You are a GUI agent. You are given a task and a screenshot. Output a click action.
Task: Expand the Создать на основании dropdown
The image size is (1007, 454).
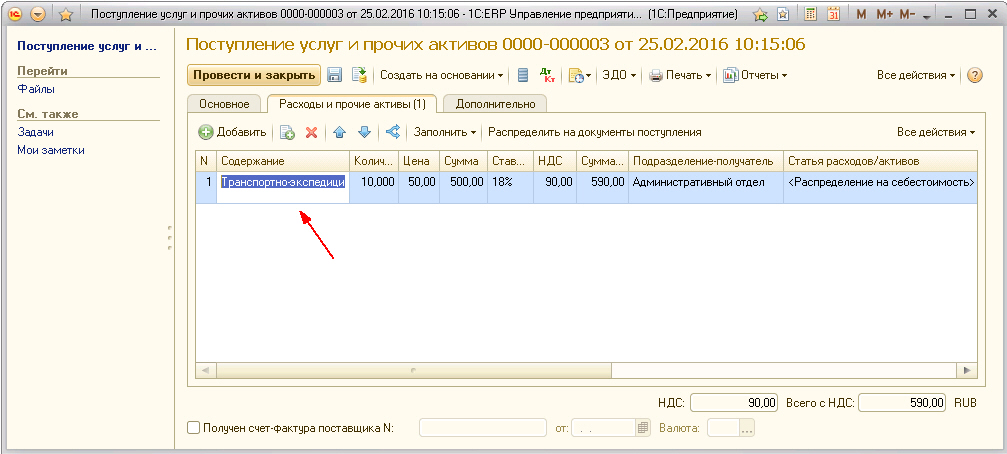(x=441, y=75)
